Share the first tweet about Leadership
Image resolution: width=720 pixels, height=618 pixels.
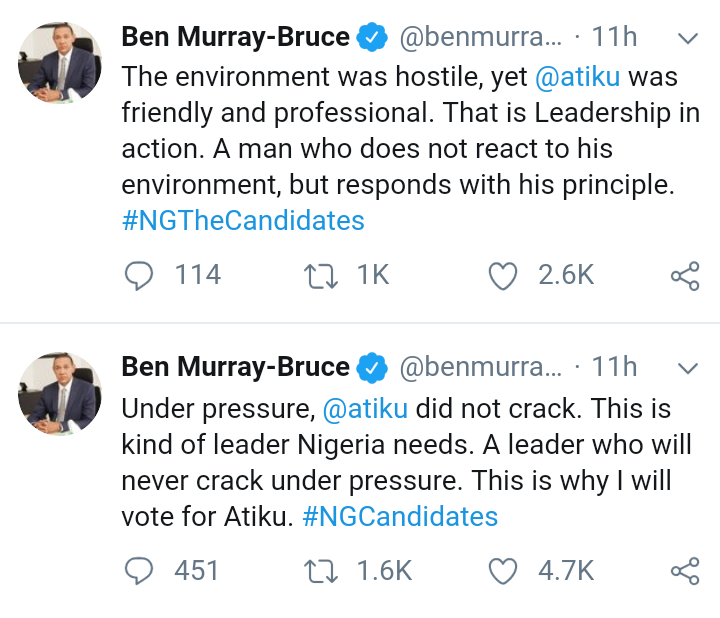click(684, 275)
